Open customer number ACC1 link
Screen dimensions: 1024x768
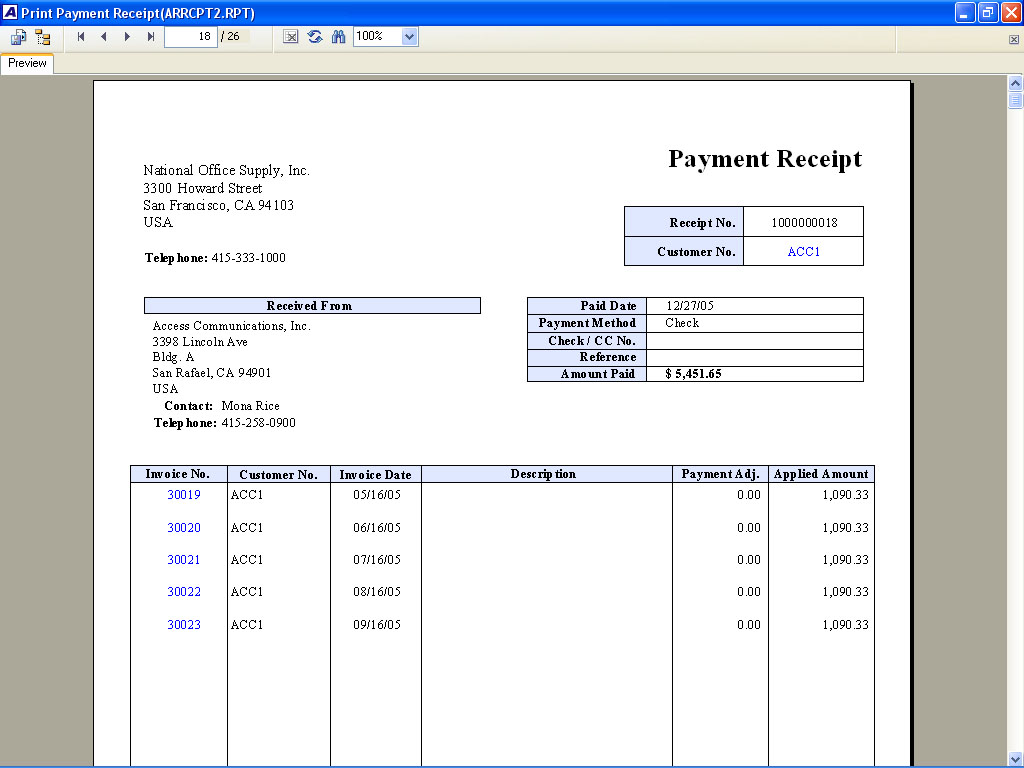803,252
